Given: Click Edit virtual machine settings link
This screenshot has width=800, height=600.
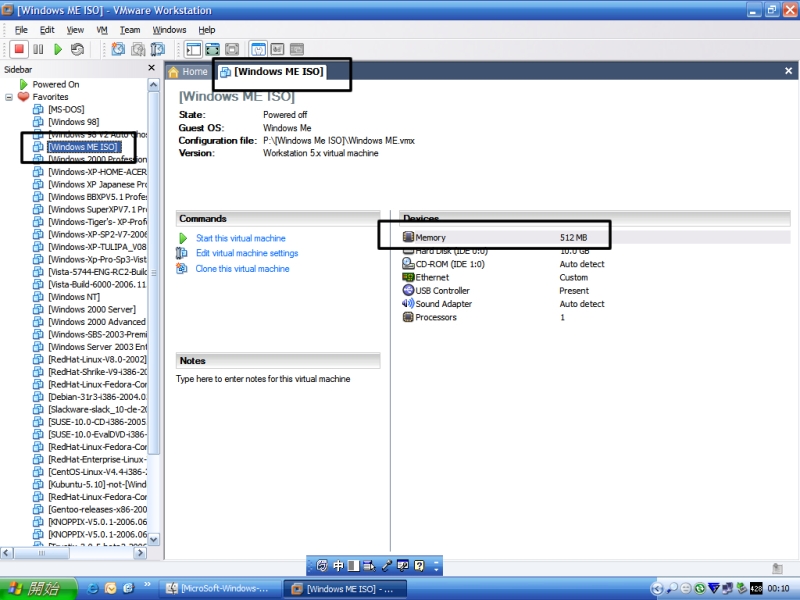Looking at the screenshot, I should click(x=247, y=253).
